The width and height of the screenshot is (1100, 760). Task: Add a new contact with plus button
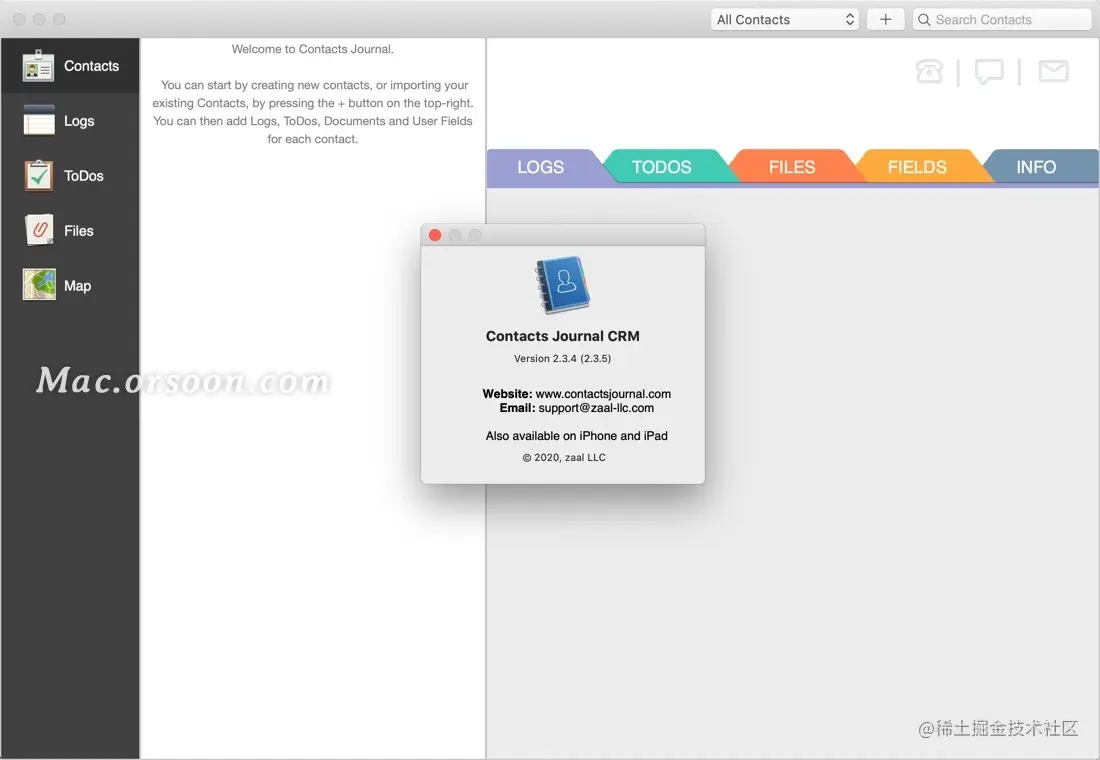point(885,20)
